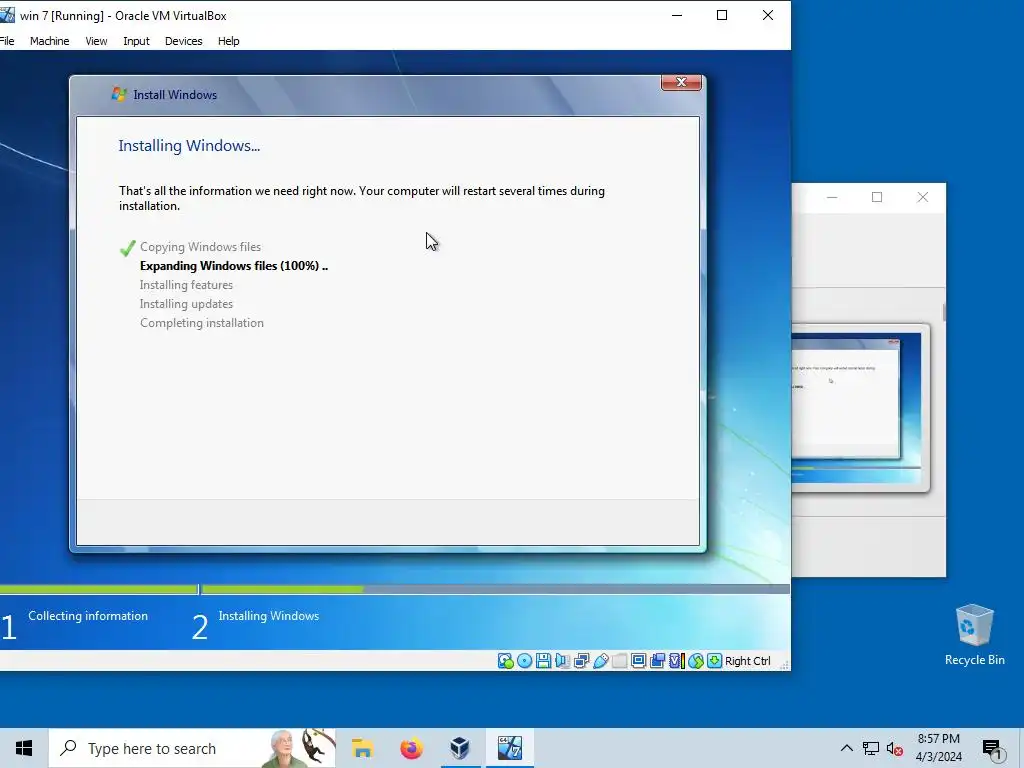Image resolution: width=1024 pixels, height=768 pixels.
Task: Maximize the win 7 VirtualBox window
Action: click(x=722, y=15)
